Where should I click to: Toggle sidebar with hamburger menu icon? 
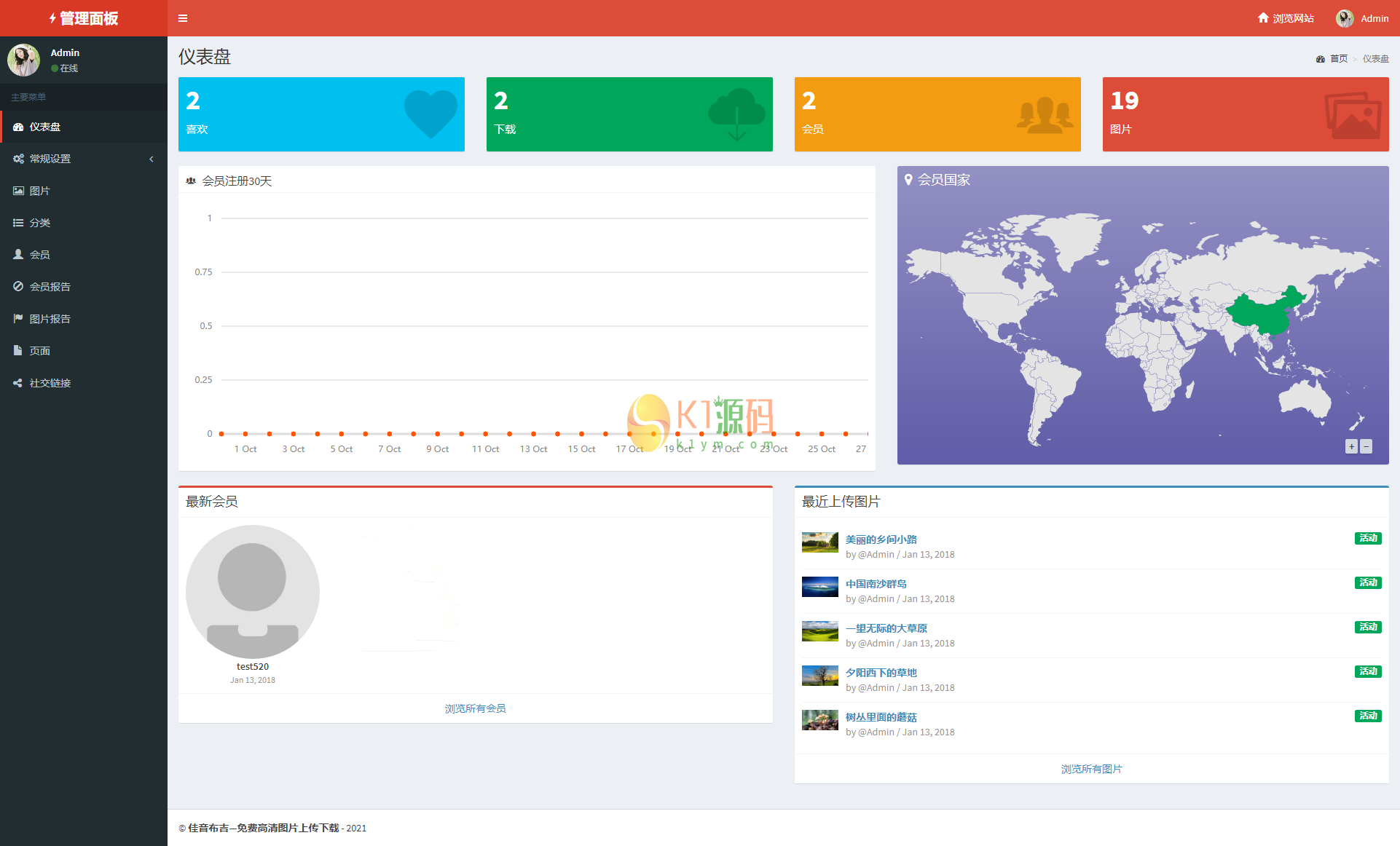(x=183, y=18)
